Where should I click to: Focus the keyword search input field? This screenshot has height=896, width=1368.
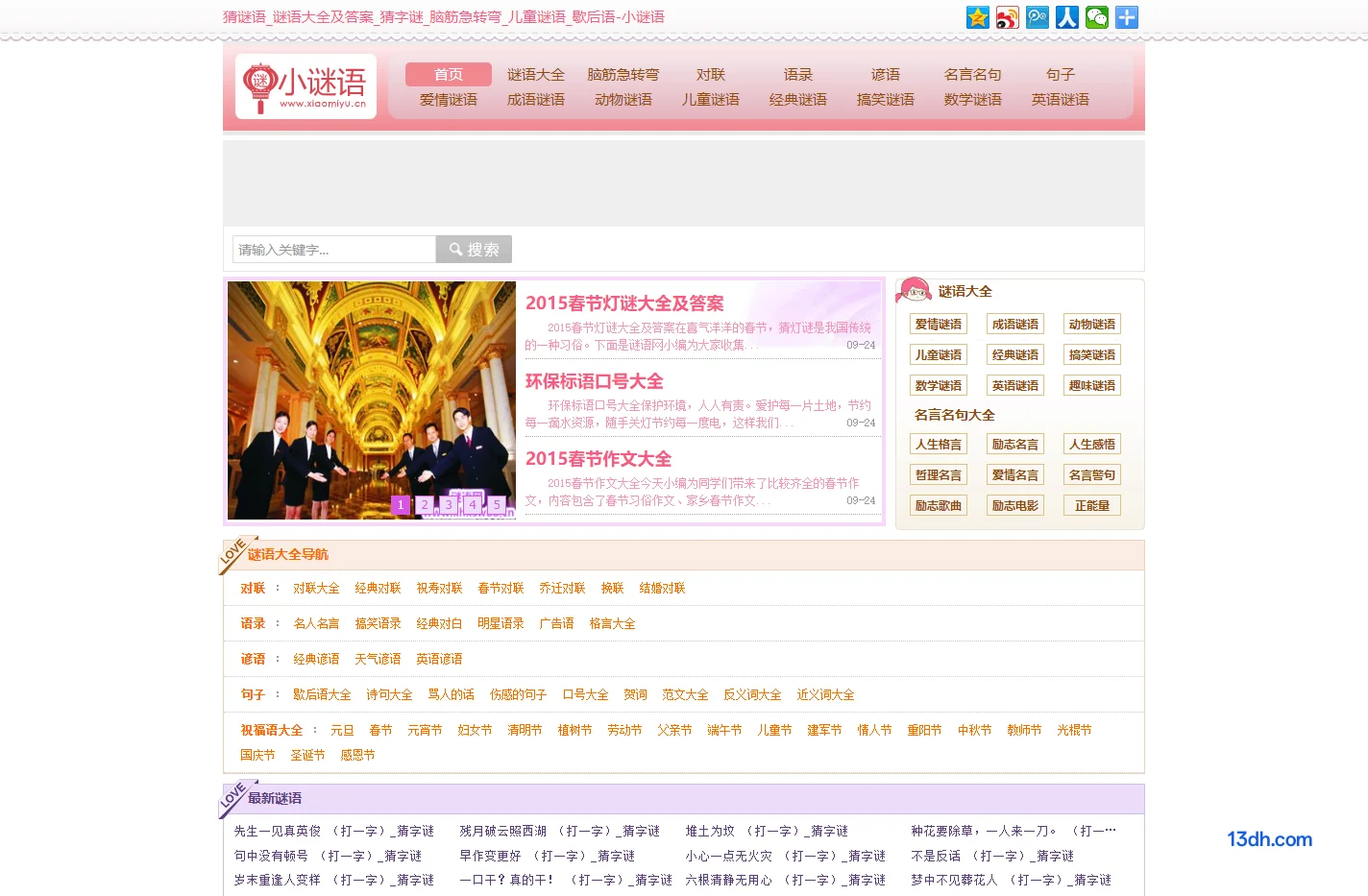tap(334, 250)
